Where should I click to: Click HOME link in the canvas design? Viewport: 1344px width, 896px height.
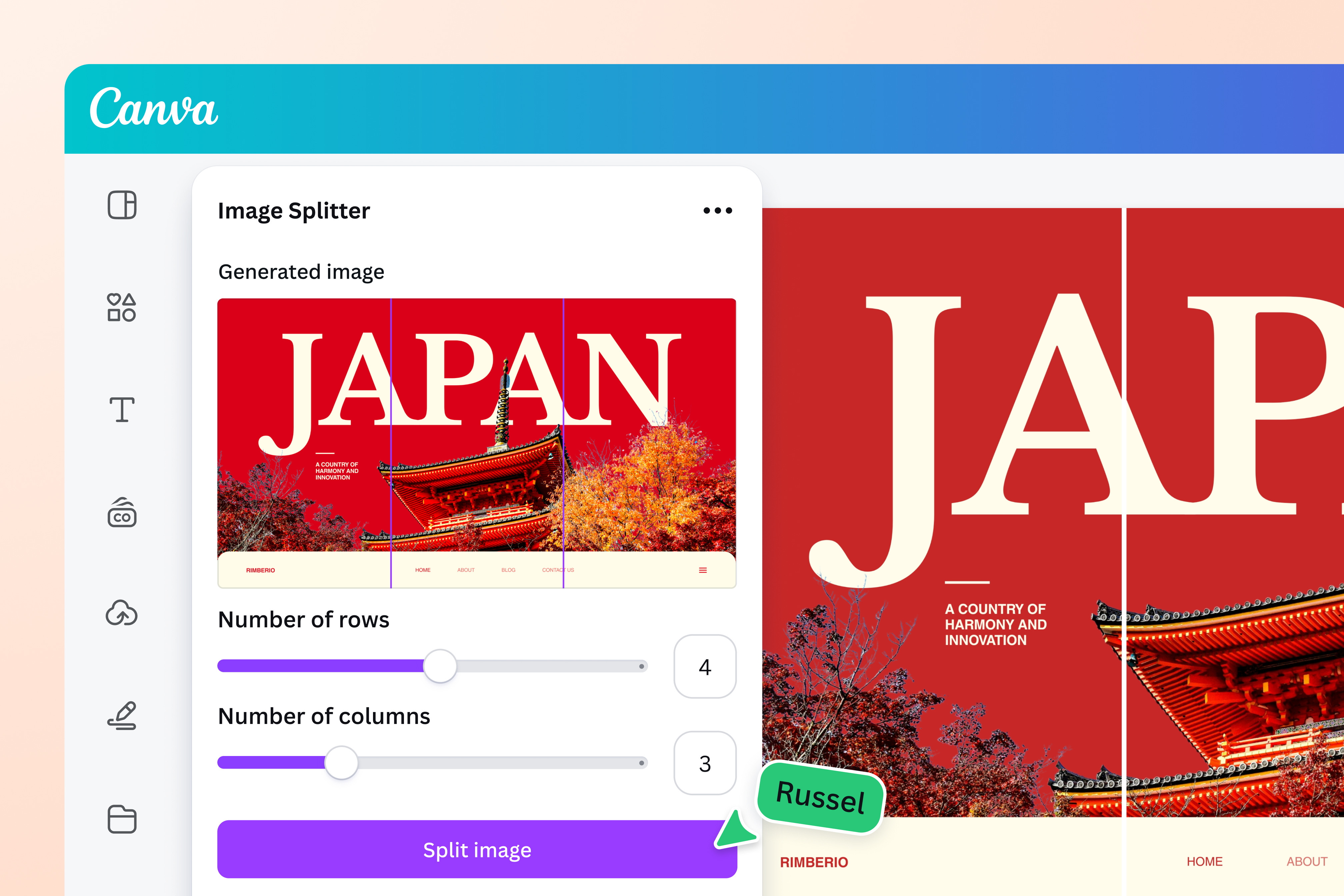click(1205, 862)
